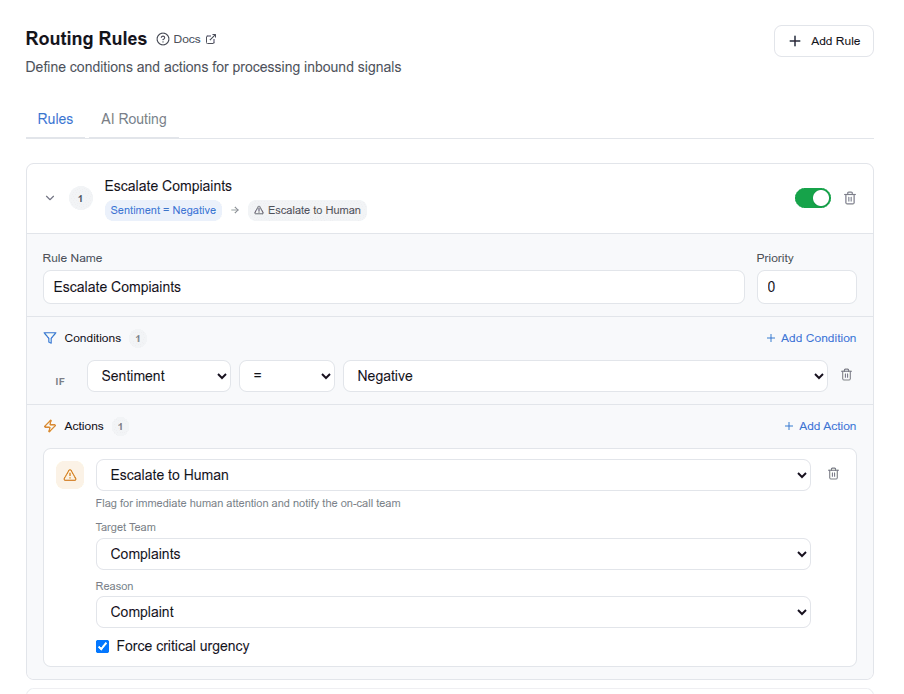Click the Priority input field
Viewport: 904px width, 694px height.
click(805, 287)
